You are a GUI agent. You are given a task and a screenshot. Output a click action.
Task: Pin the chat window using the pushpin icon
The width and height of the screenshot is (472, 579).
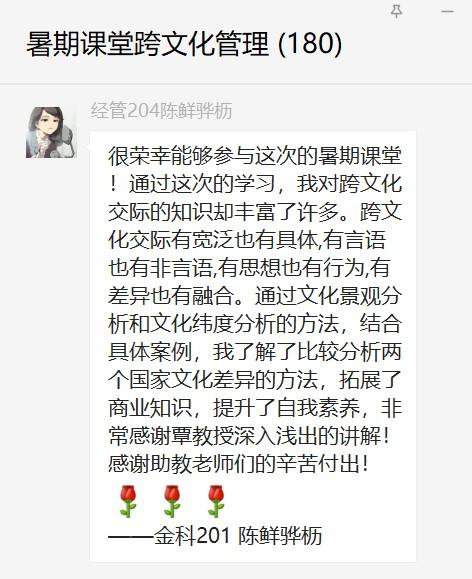397,11
